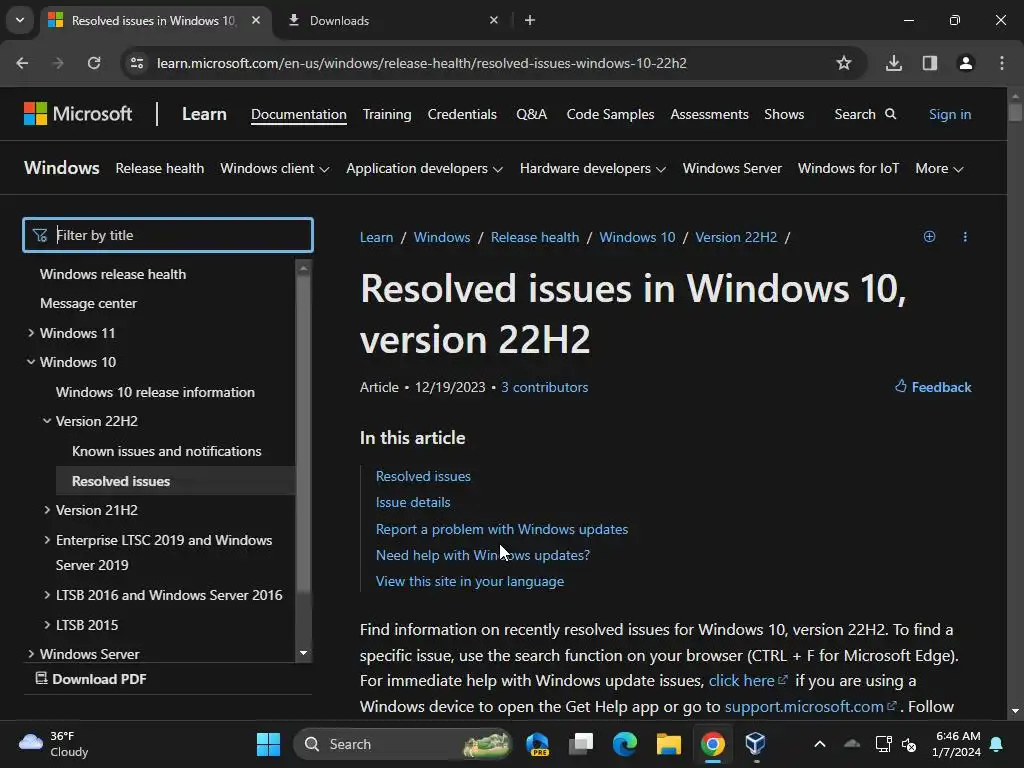Collapse the Version 22H2 tree node
This screenshot has height=768, width=1024.
47,421
